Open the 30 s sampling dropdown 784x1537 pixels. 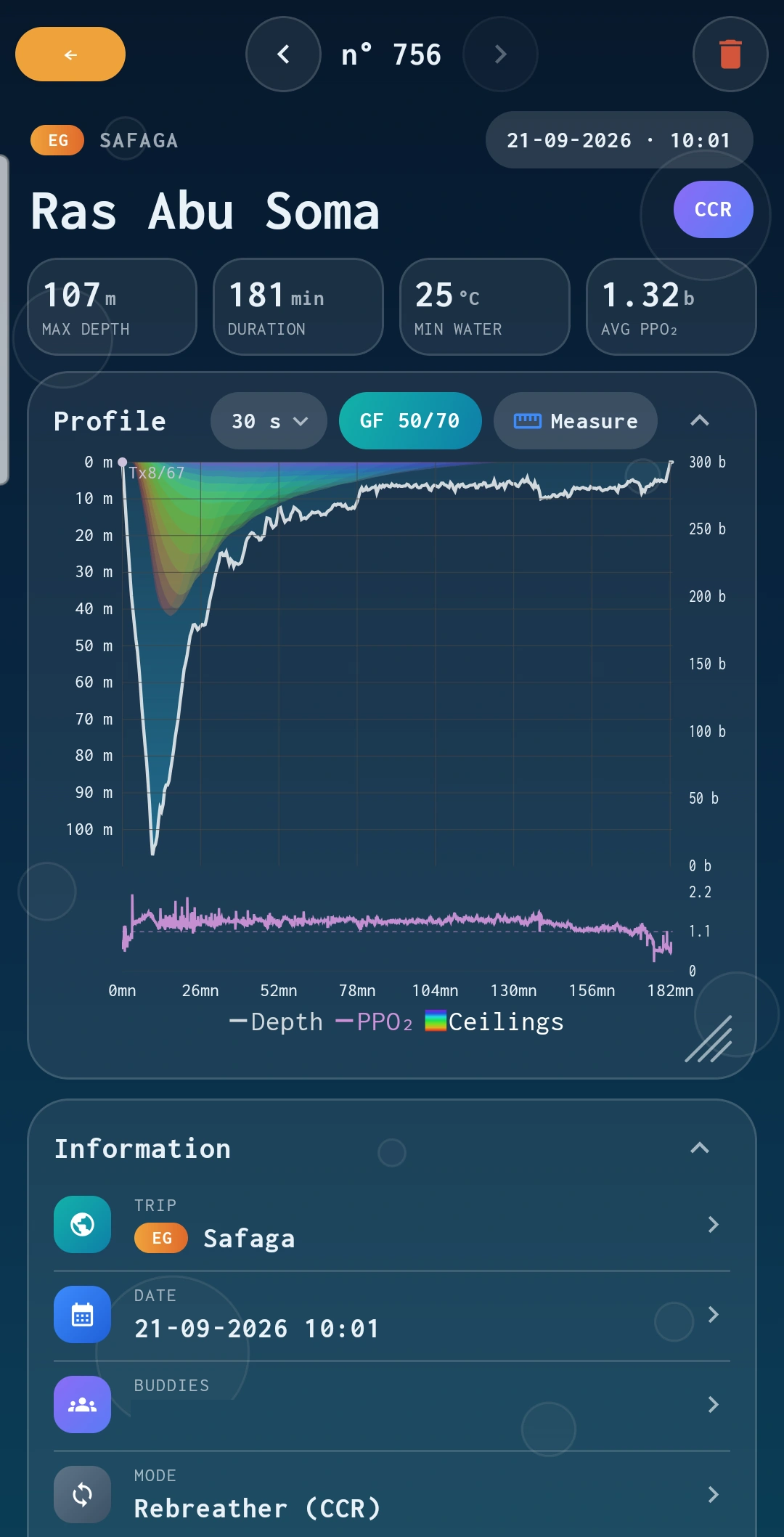269,421
